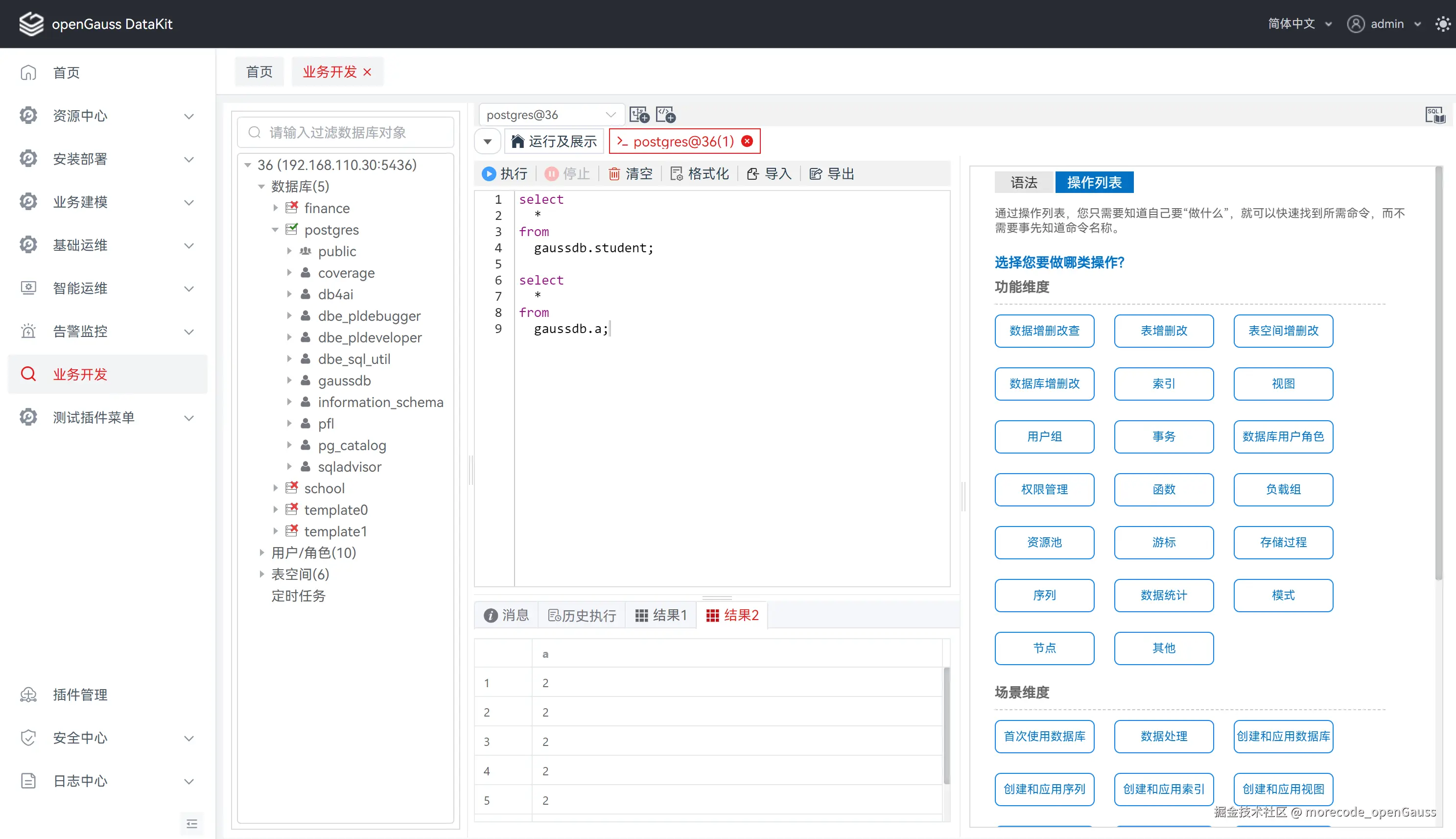Toggle the light/dark theme sun icon
The image size is (1456, 839).
click(1442, 24)
